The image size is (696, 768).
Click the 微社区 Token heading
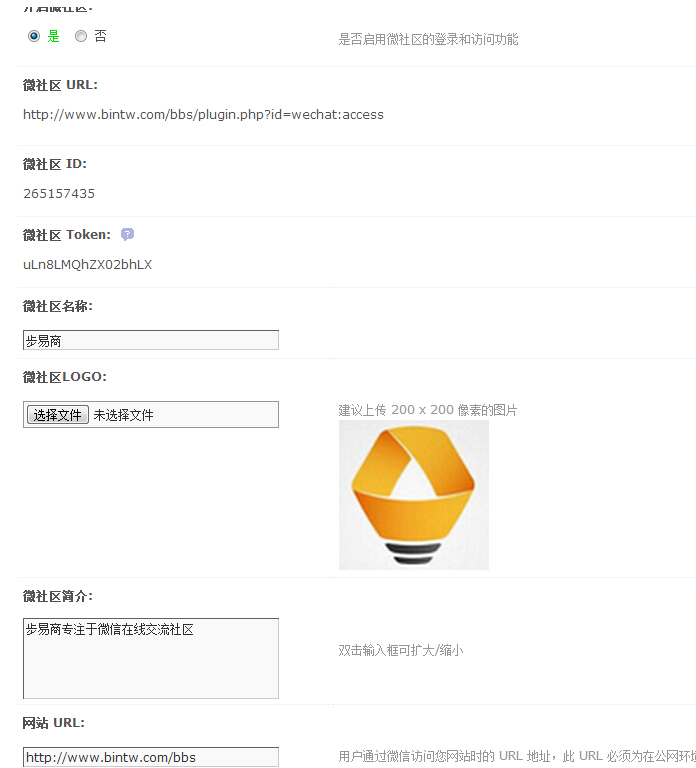[x=67, y=235]
